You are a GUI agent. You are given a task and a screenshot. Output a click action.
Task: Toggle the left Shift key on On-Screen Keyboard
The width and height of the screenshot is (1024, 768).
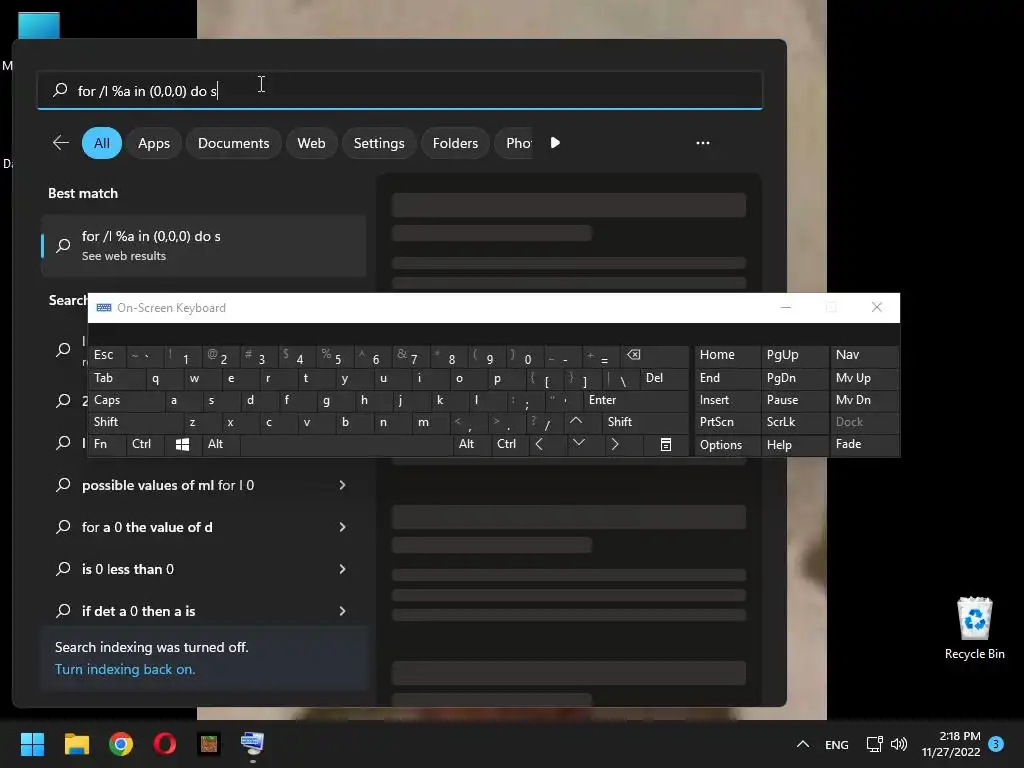click(135, 423)
